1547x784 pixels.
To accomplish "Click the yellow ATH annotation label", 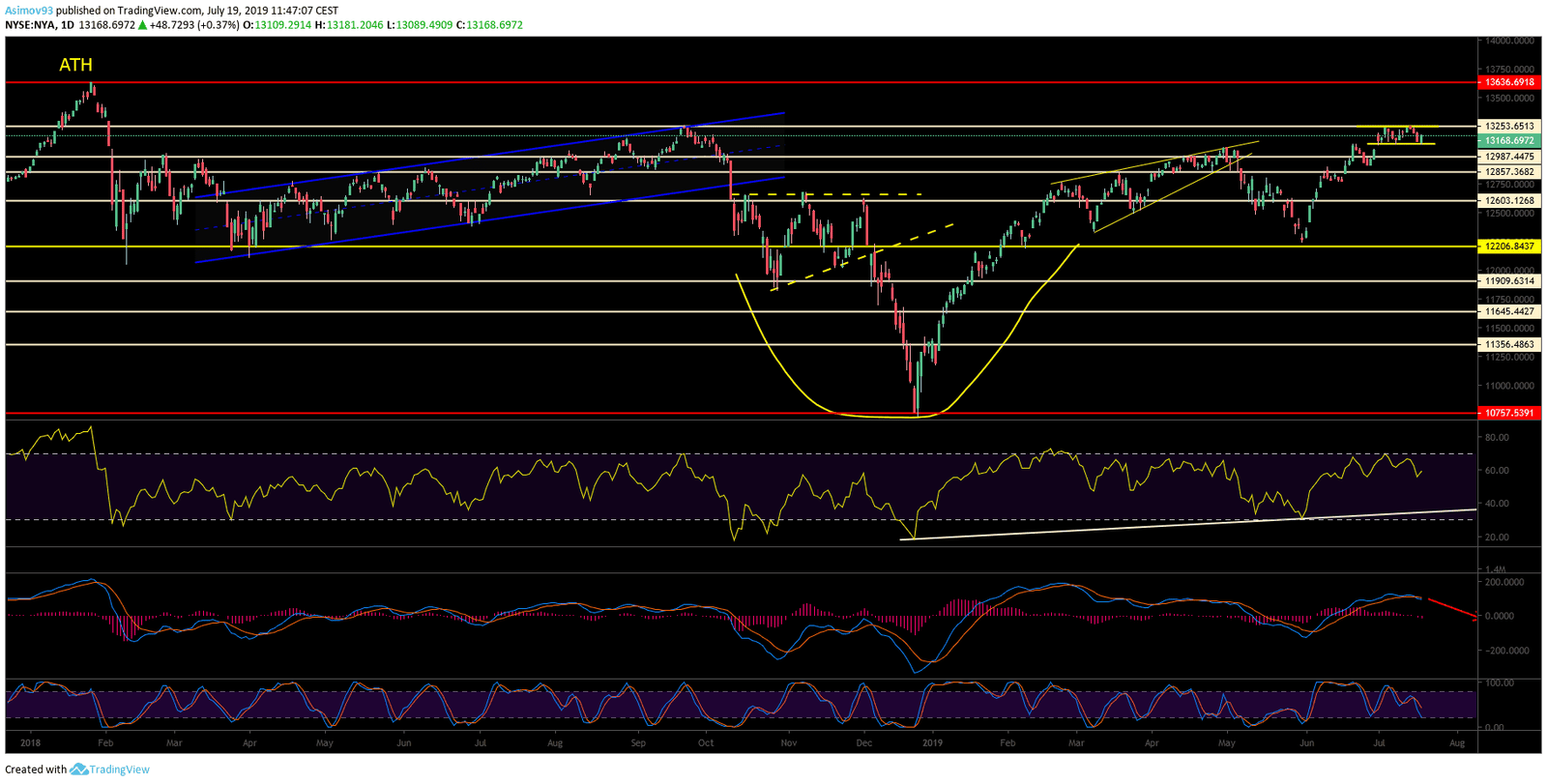I will pyautogui.click(x=75, y=65).
